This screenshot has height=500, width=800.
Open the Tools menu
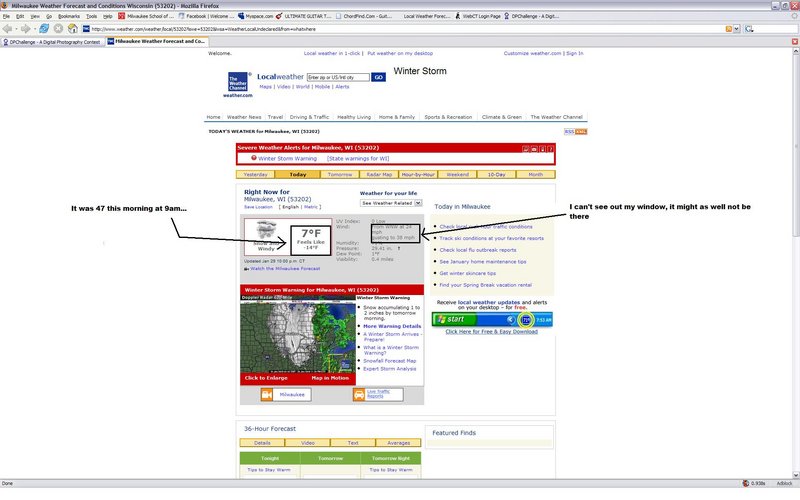click(x=91, y=16)
